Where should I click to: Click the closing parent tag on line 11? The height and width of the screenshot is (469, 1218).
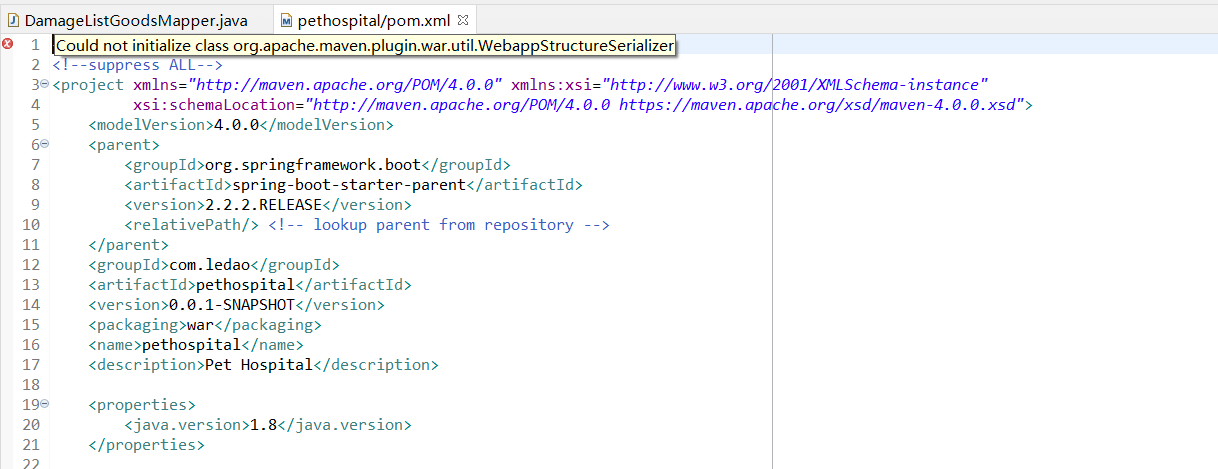coord(129,245)
